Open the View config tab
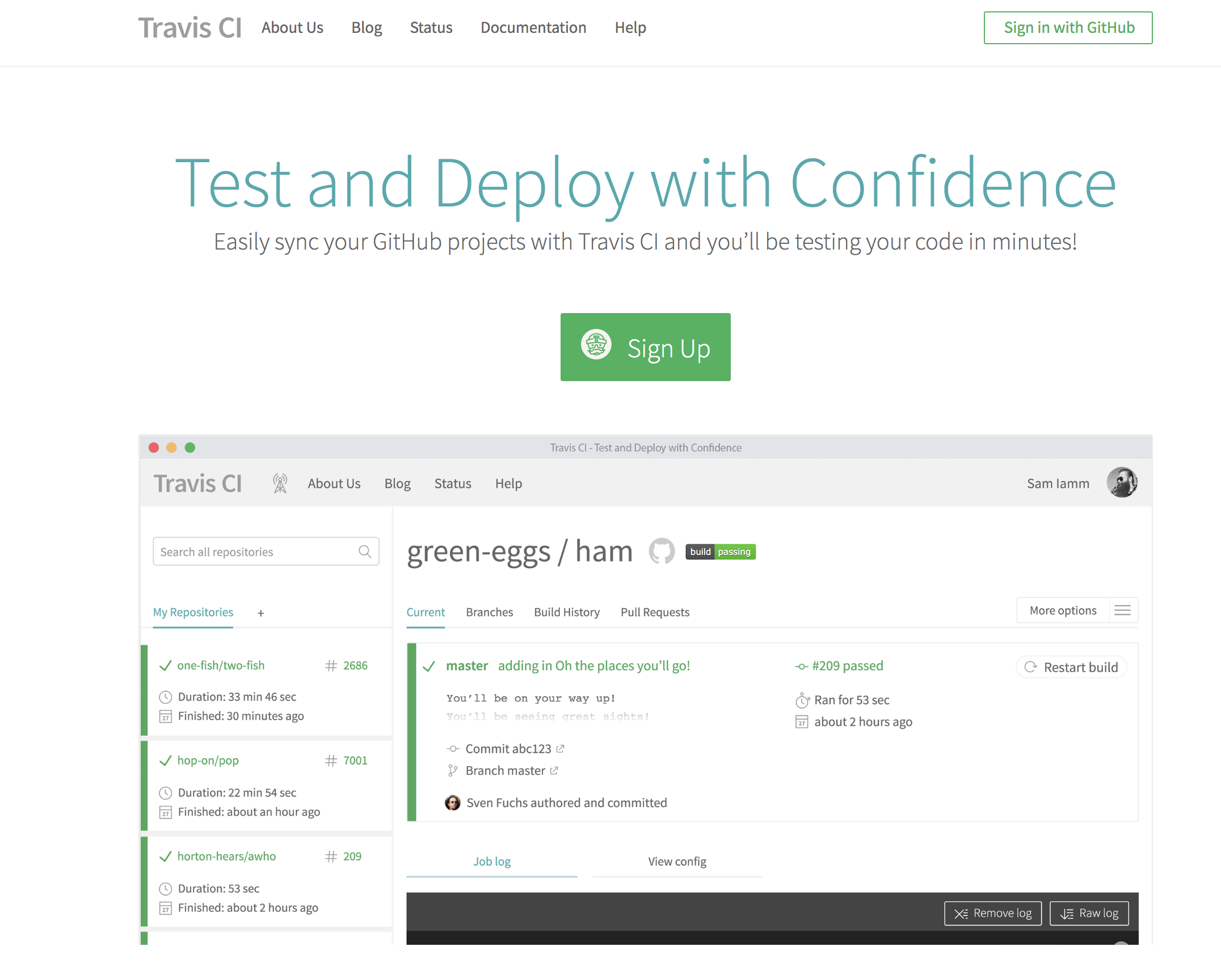The height and width of the screenshot is (980, 1221). tap(677, 861)
